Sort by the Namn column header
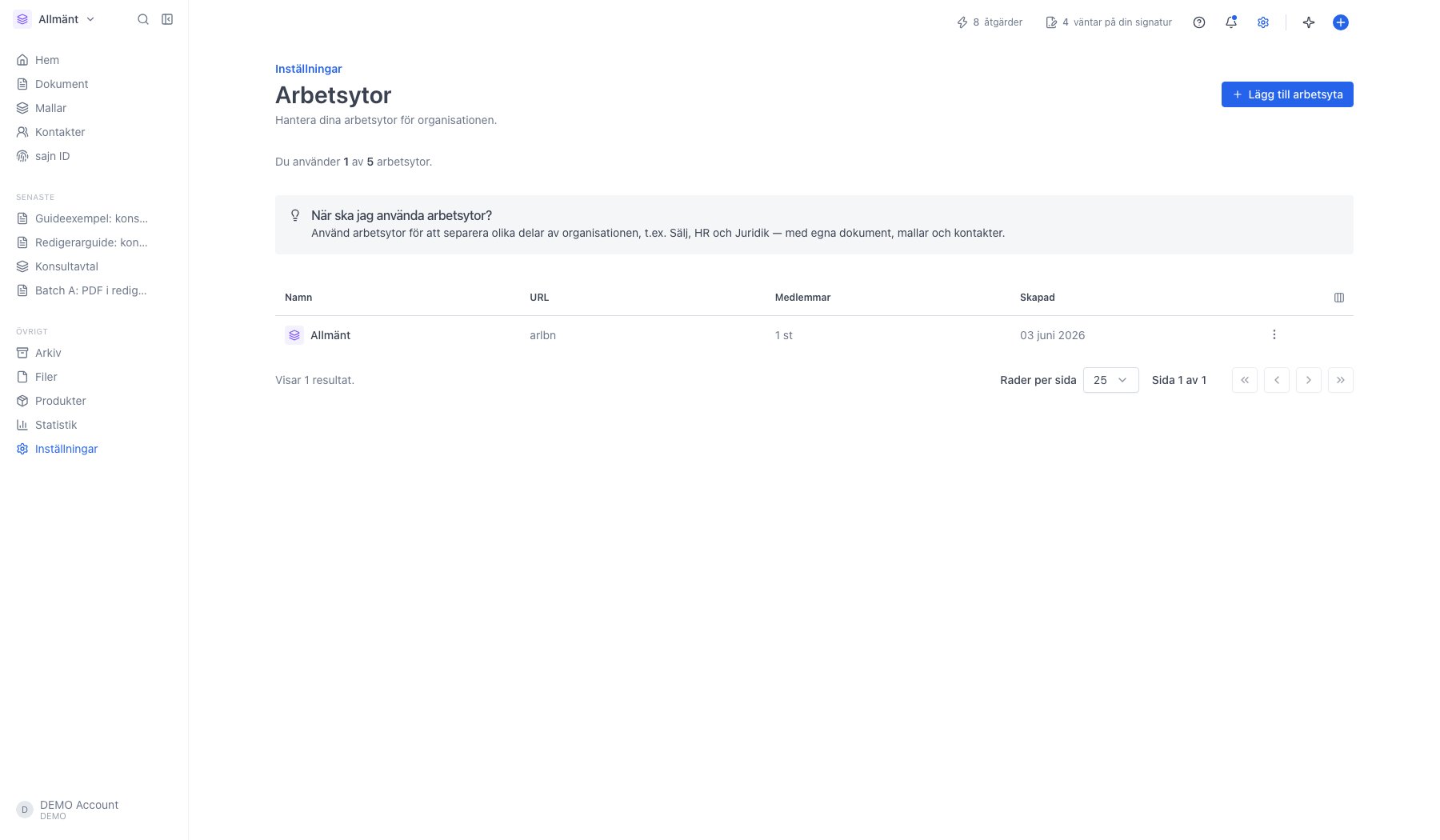This screenshot has width=1440, height=840. coord(298,298)
